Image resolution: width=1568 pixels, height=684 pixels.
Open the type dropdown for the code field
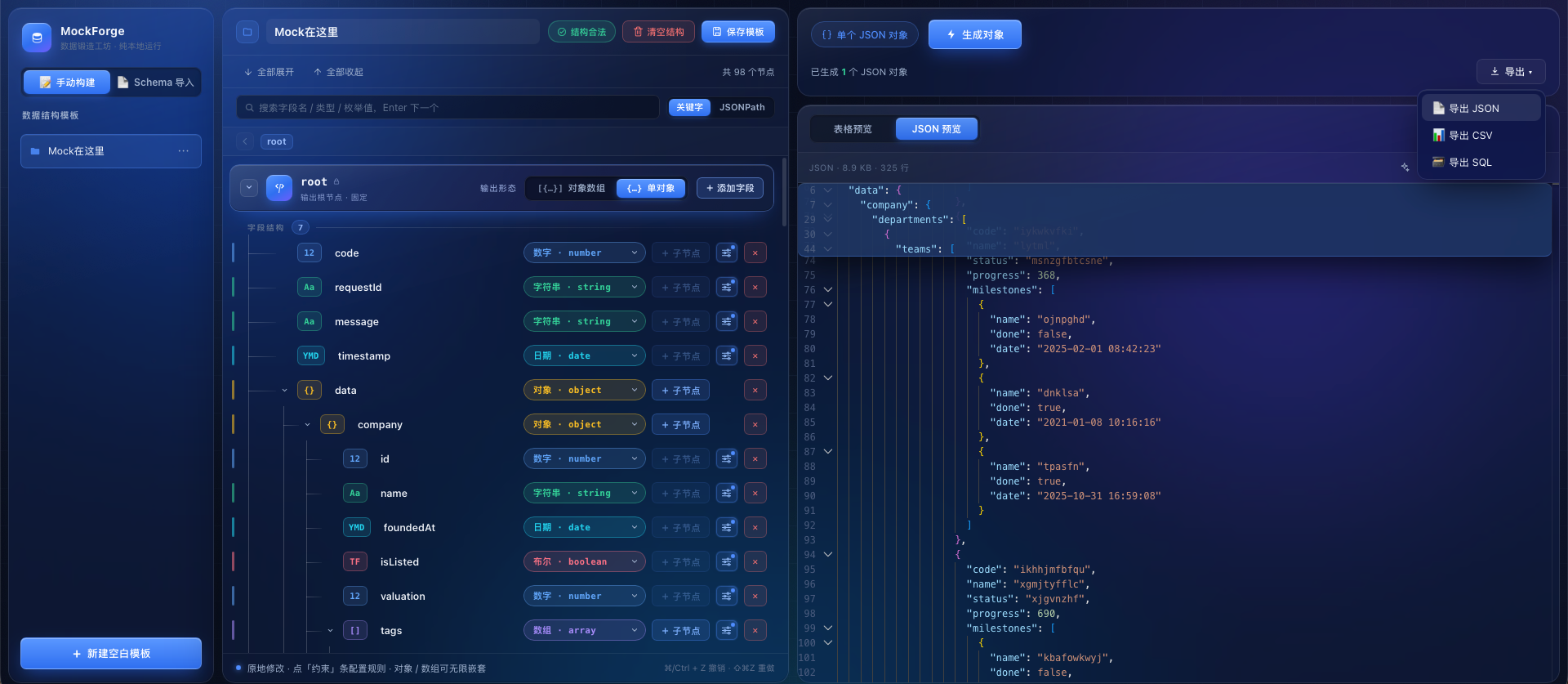[x=585, y=253]
